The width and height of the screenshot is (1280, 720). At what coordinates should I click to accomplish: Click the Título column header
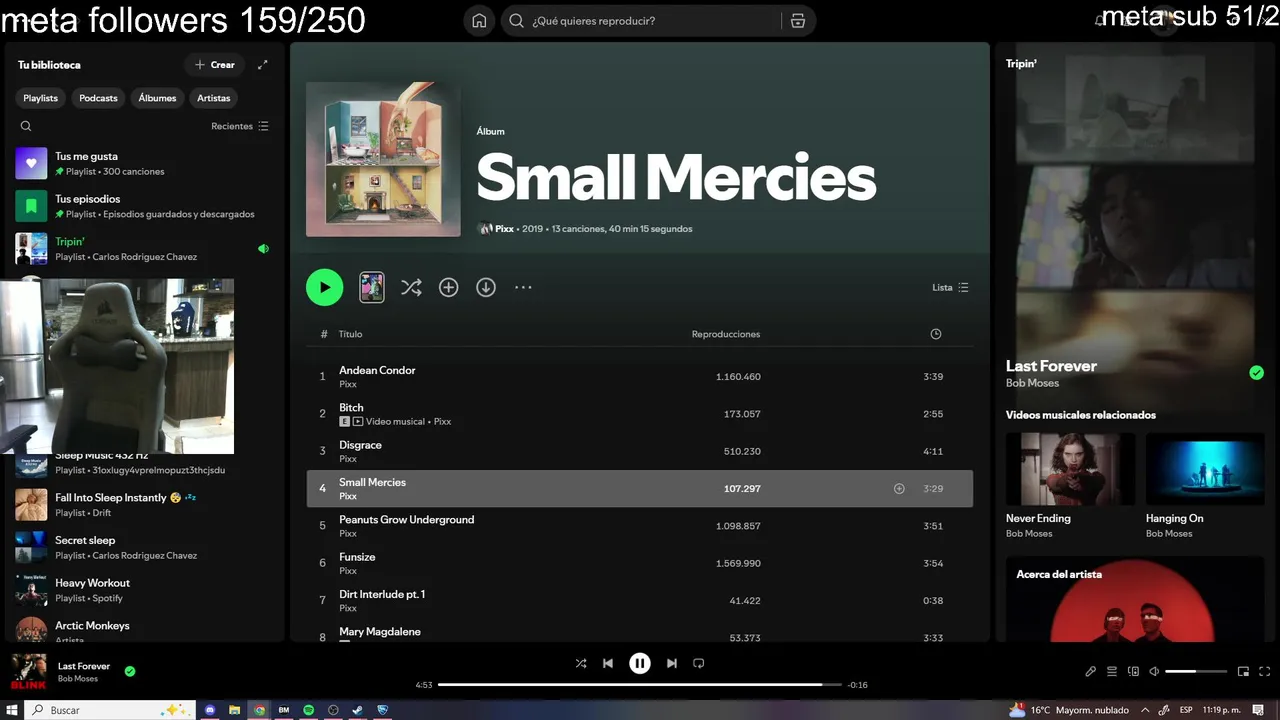[x=350, y=334]
